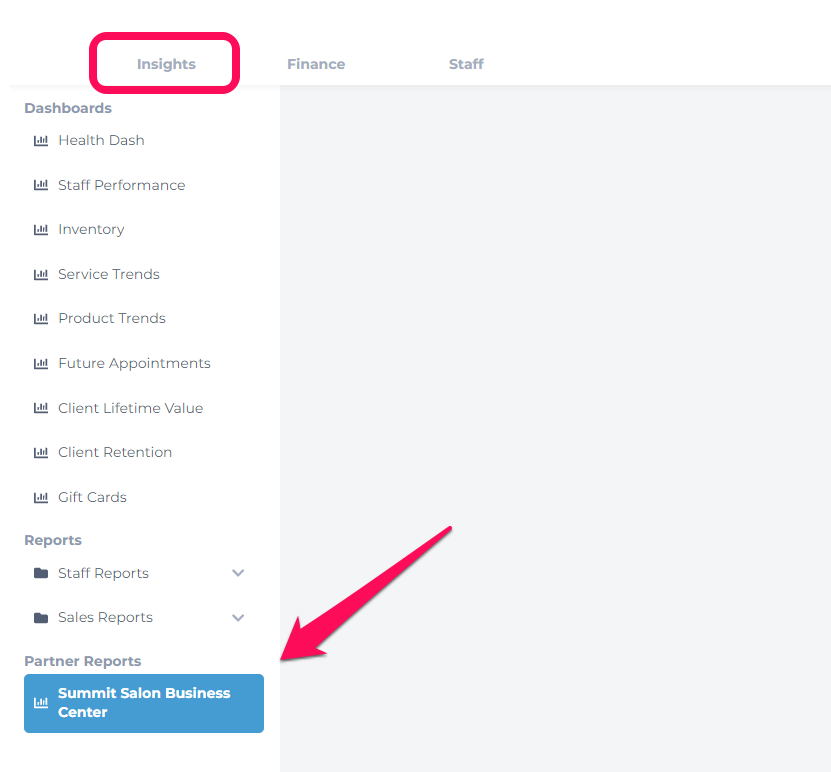Click the Inventory chart icon
Image resolution: width=831 pixels, height=772 pixels.
[x=41, y=229]
